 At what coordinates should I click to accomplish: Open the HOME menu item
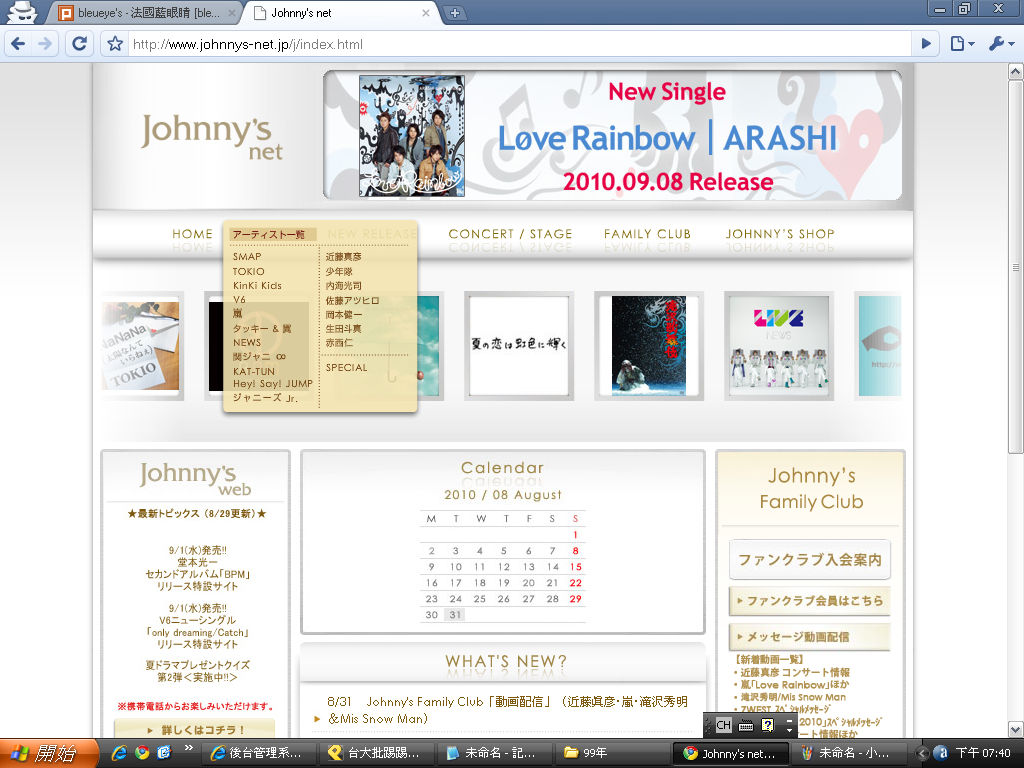pyautogui.click(x=192, y=234)
